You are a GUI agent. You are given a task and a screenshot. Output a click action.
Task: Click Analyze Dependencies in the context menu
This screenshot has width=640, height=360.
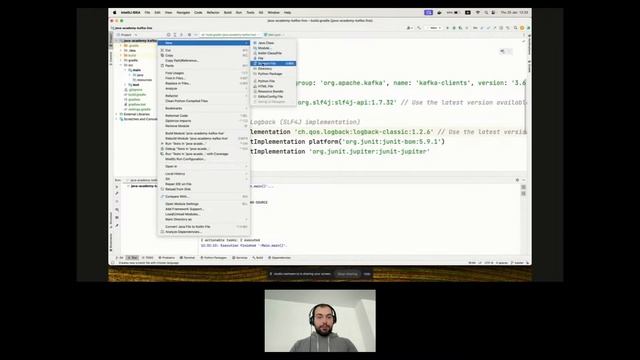pyautogui.click(x=204, y=232)
